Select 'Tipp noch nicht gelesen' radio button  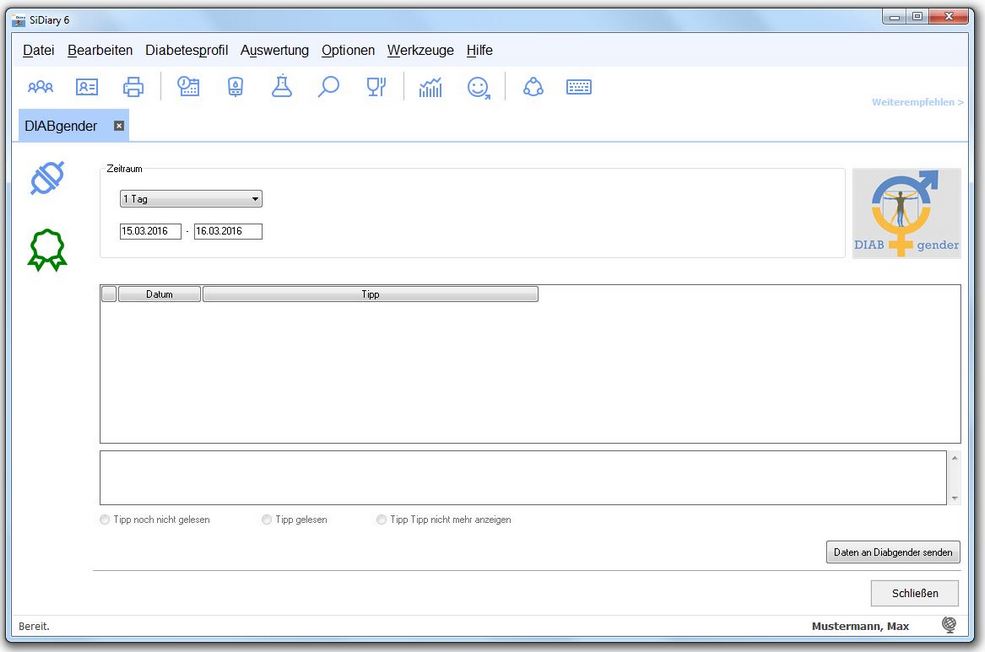104,519
